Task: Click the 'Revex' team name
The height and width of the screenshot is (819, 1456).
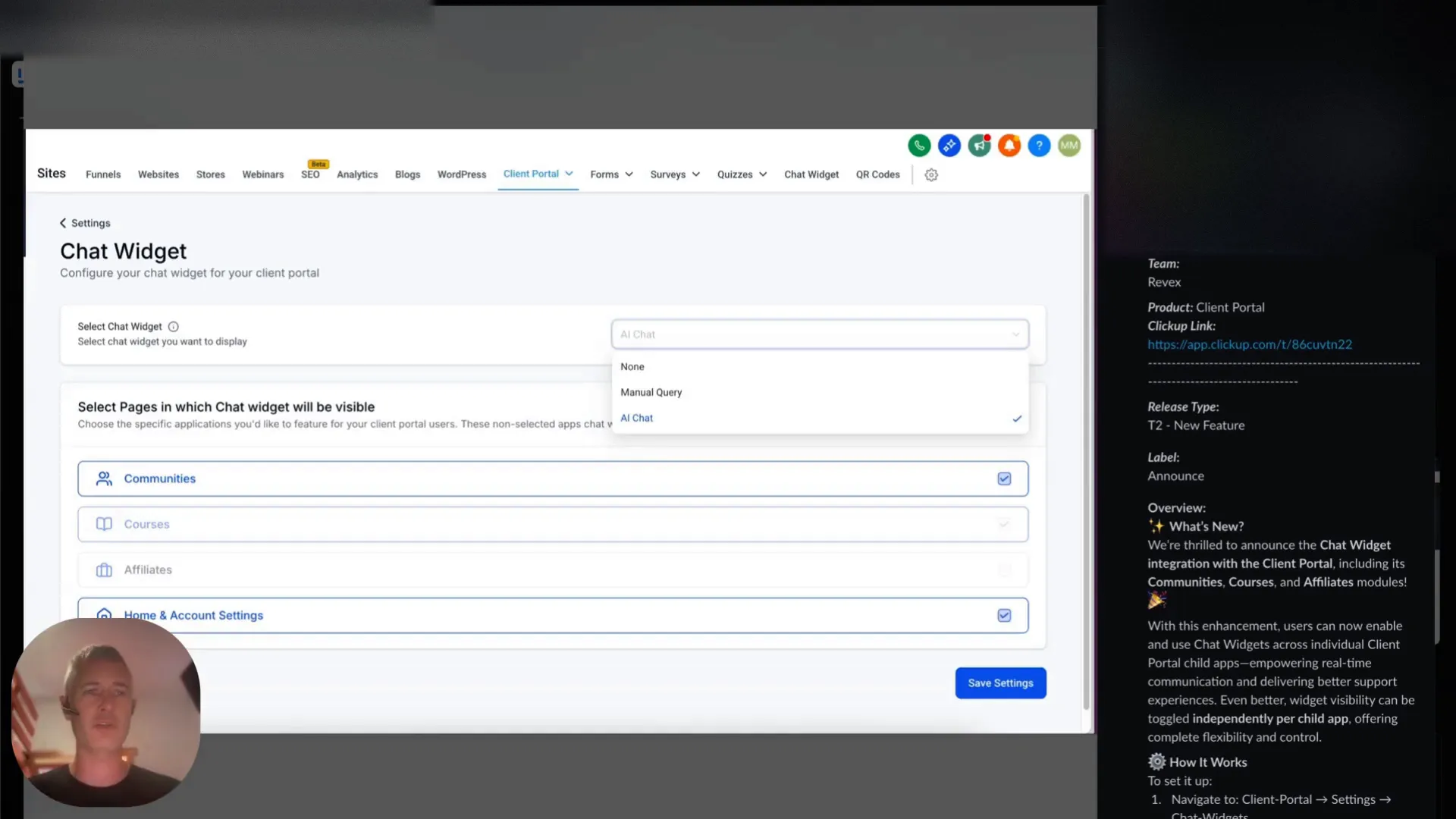Action: pos(1164,282)
